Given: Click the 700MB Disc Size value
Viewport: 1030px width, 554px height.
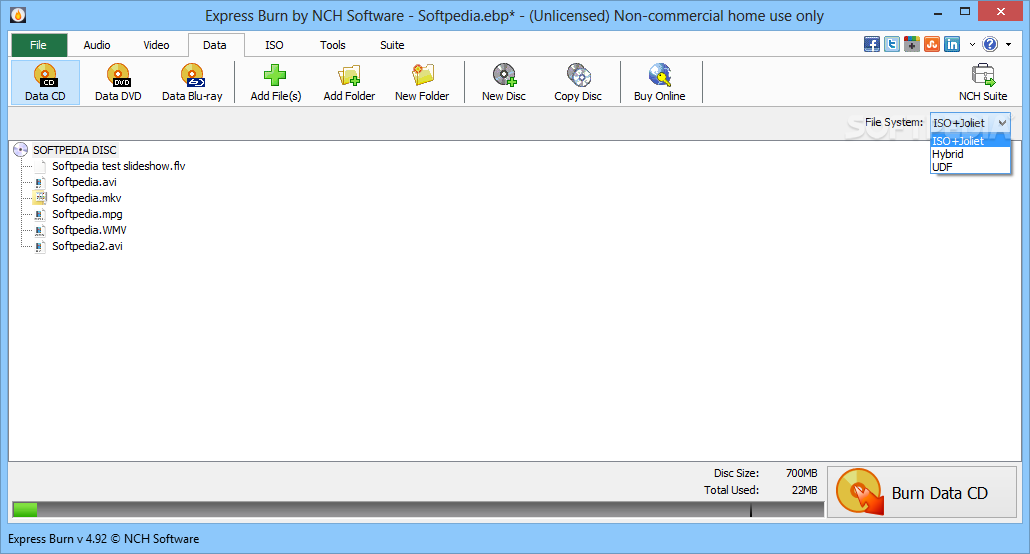Looking at the screenshot, I should tap(801, 473).
